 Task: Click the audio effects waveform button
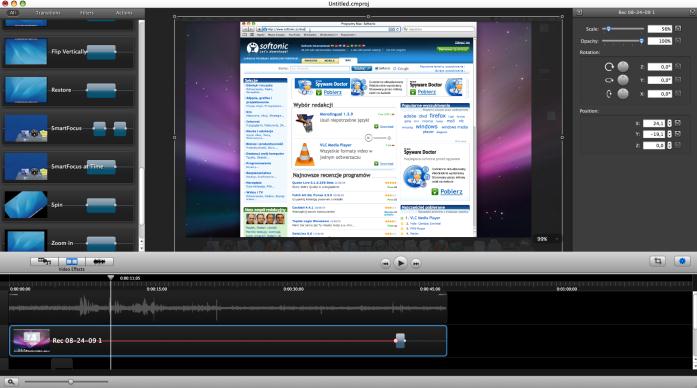[99, 261]
